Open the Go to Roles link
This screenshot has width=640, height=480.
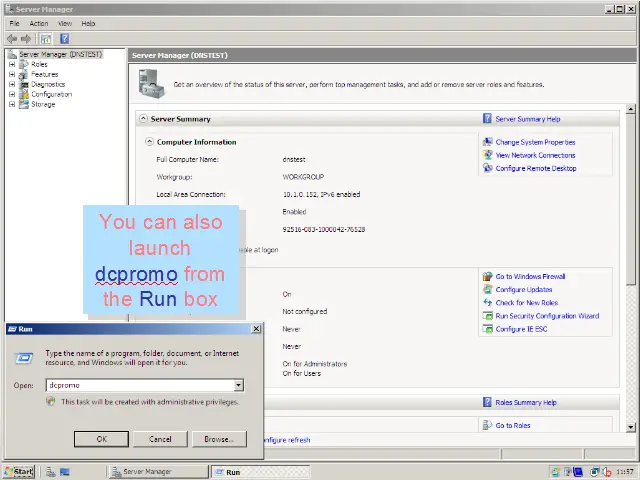pos(513,425)
